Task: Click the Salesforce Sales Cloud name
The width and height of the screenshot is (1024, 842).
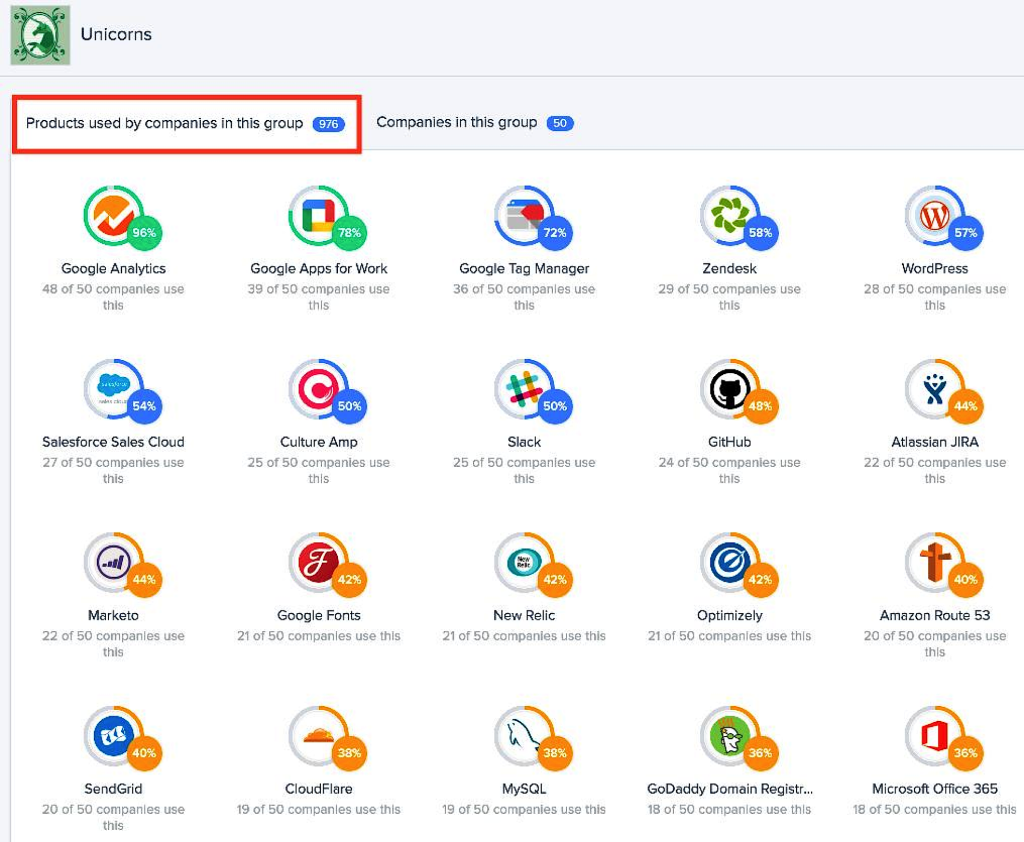Action: [114, 442]
